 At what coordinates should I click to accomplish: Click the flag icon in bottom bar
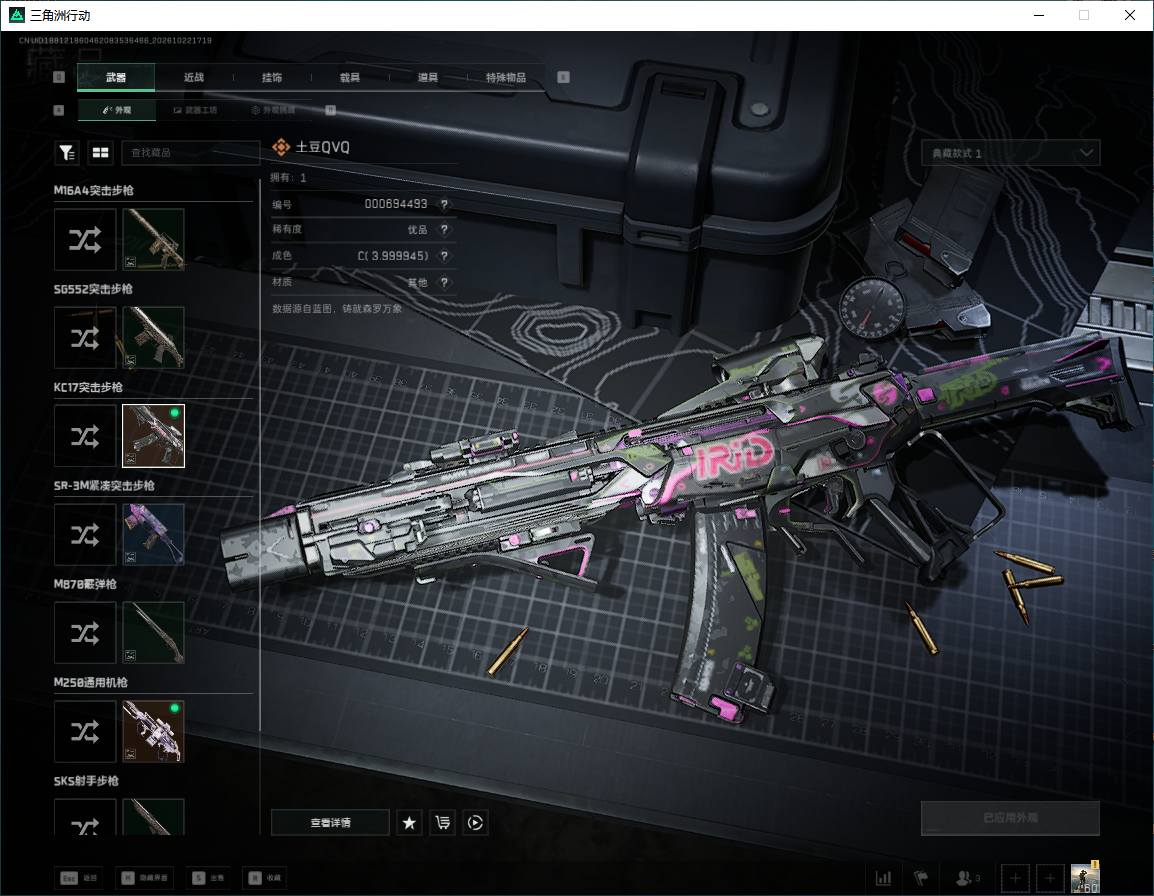tap(921, 878)
